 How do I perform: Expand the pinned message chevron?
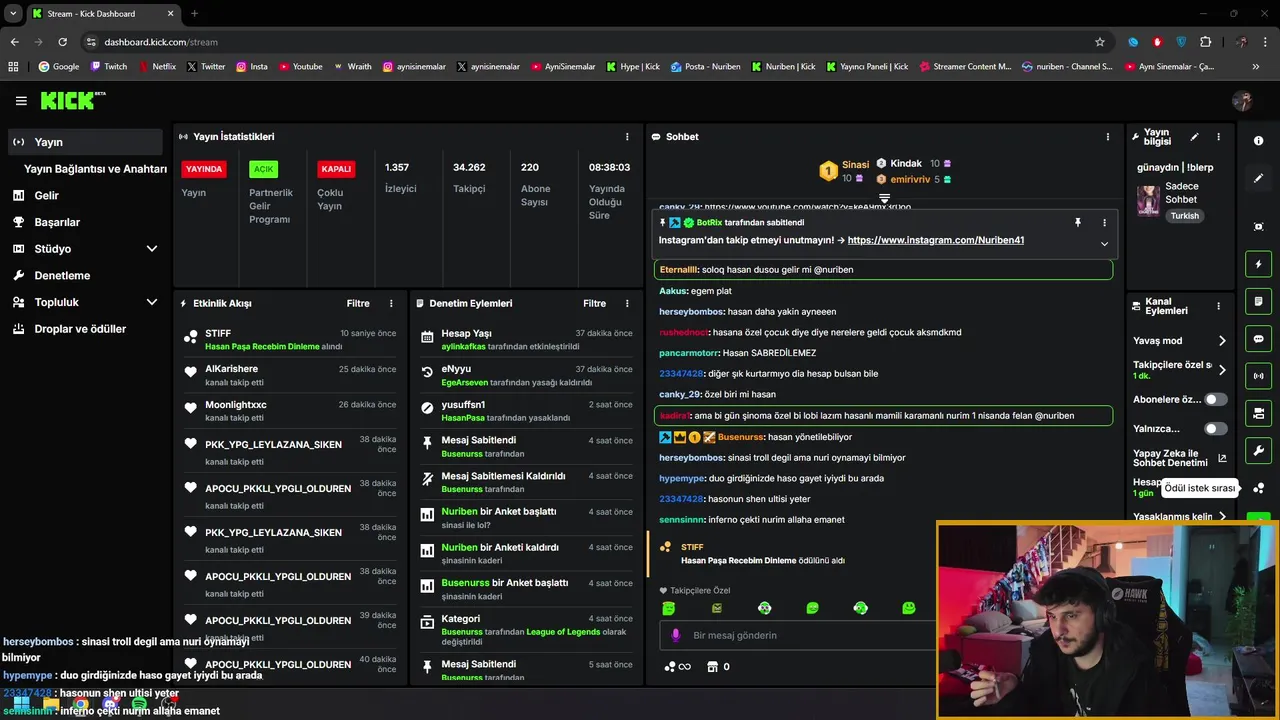[1104, 244]
